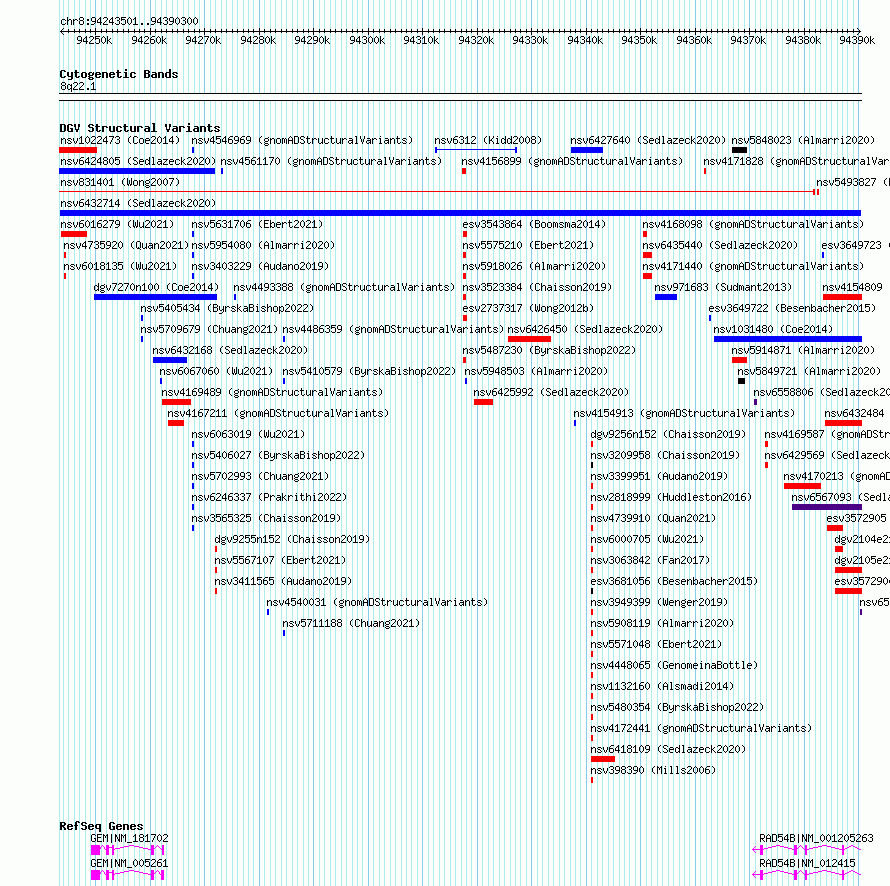Select nsv5575210 (Ebert2021) variant label

[528, 245]
